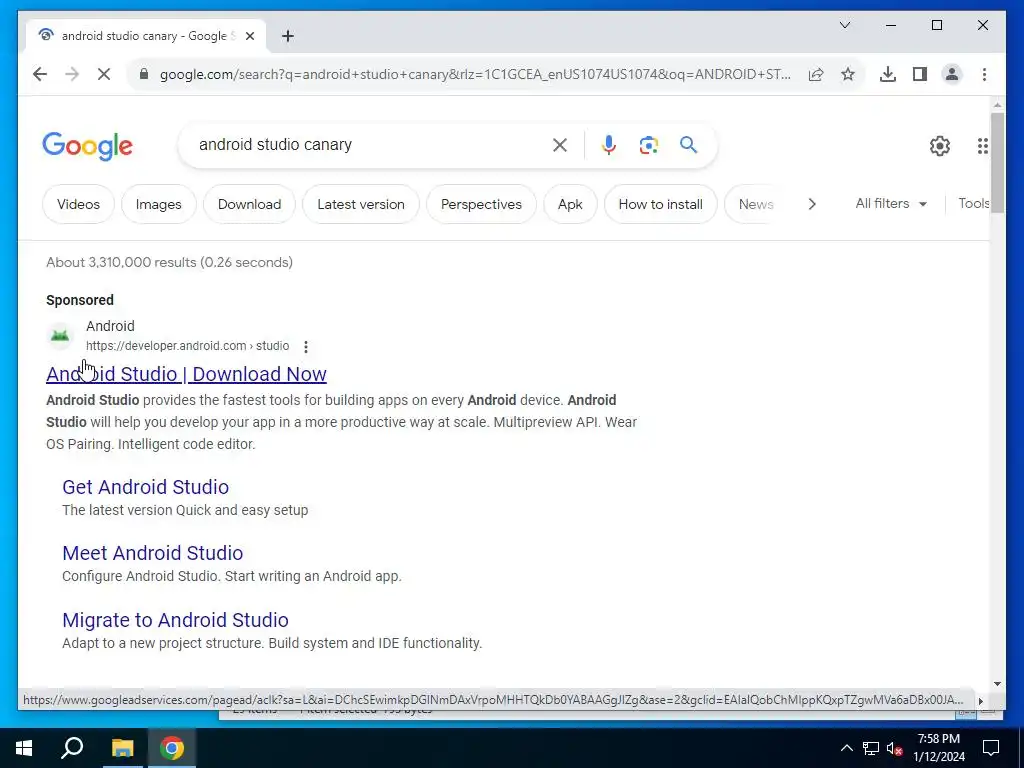1024x768 pixels.
Task: Select the Images filter chip
Action: [x=159, y=204]
